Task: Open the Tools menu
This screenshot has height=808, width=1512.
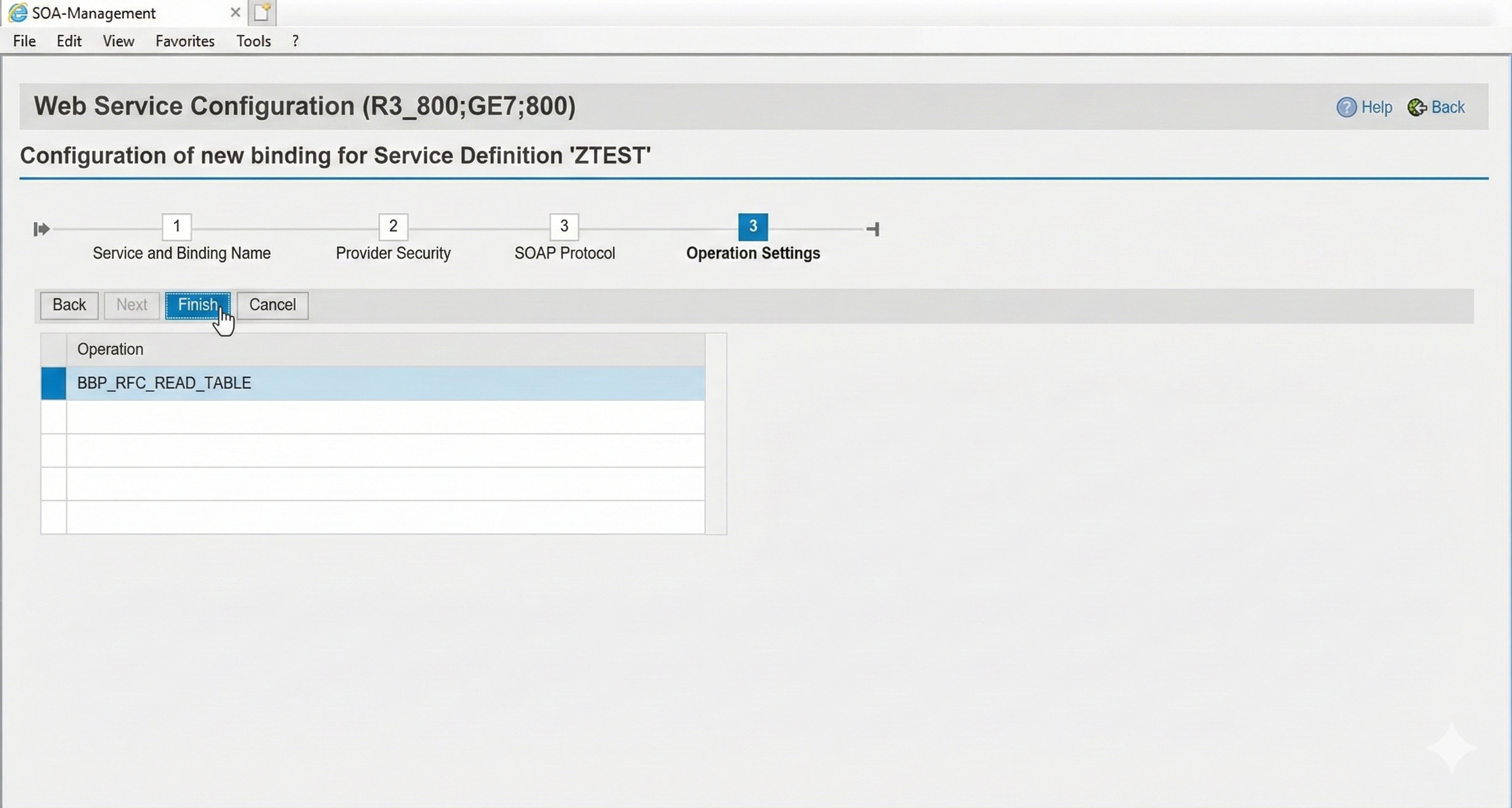Action: [253, 41]
